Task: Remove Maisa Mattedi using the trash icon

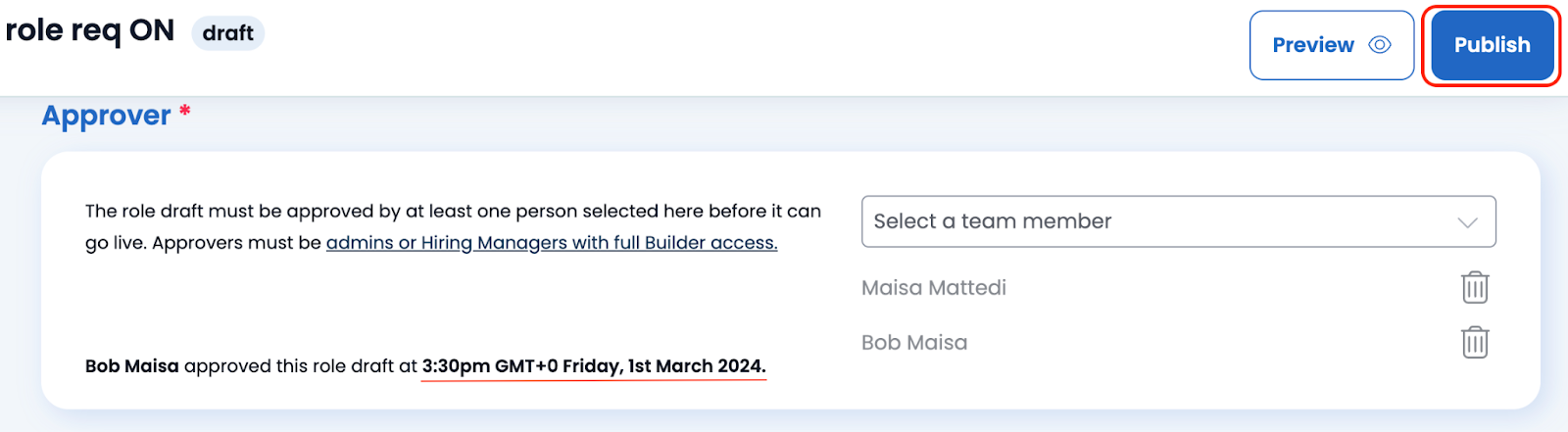Action: coord(1475,288)
